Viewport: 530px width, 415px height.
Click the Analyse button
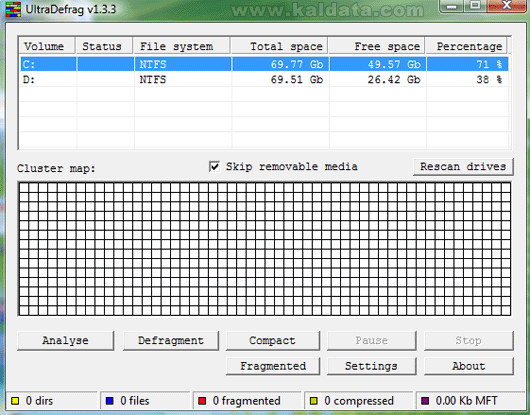(x=66, y=340)
